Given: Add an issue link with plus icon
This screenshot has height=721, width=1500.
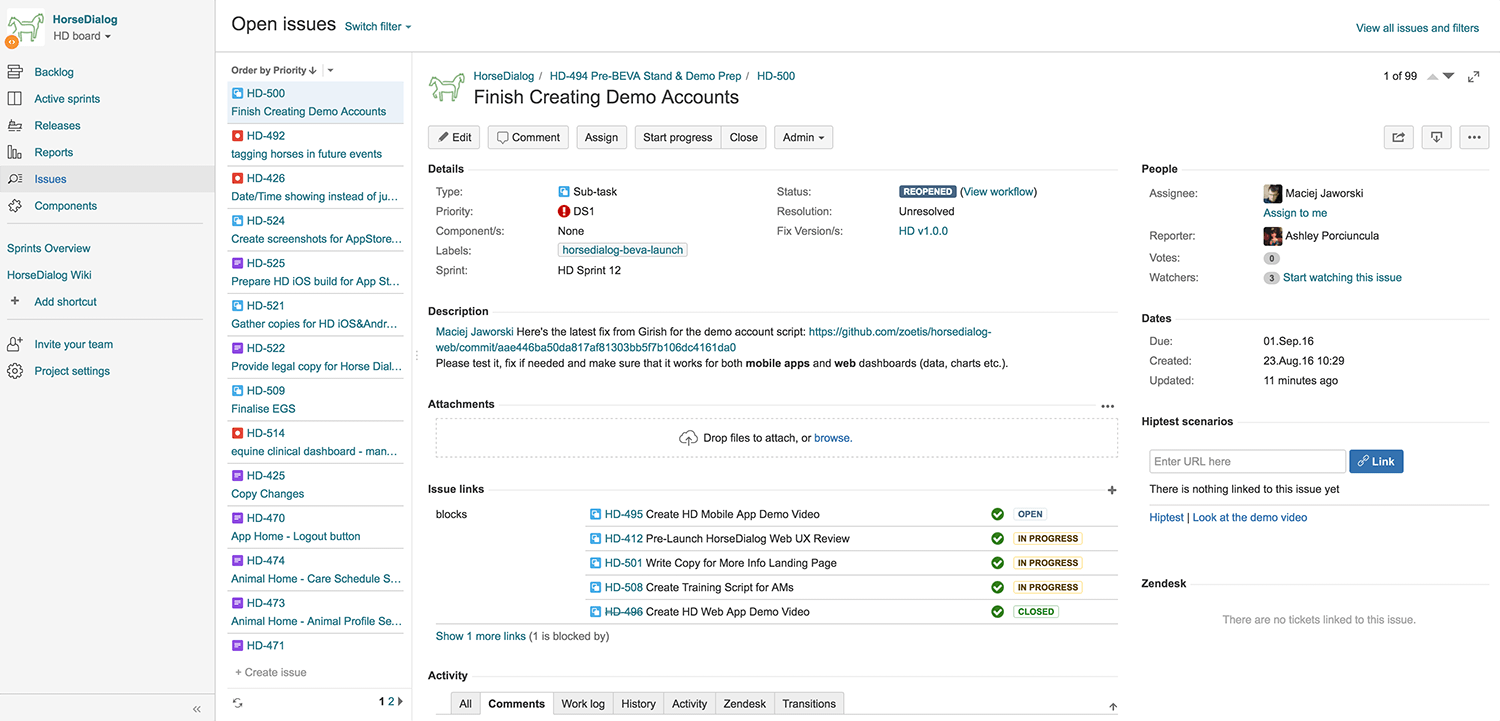Looking at the screenshot, I should coord(1112,490).
